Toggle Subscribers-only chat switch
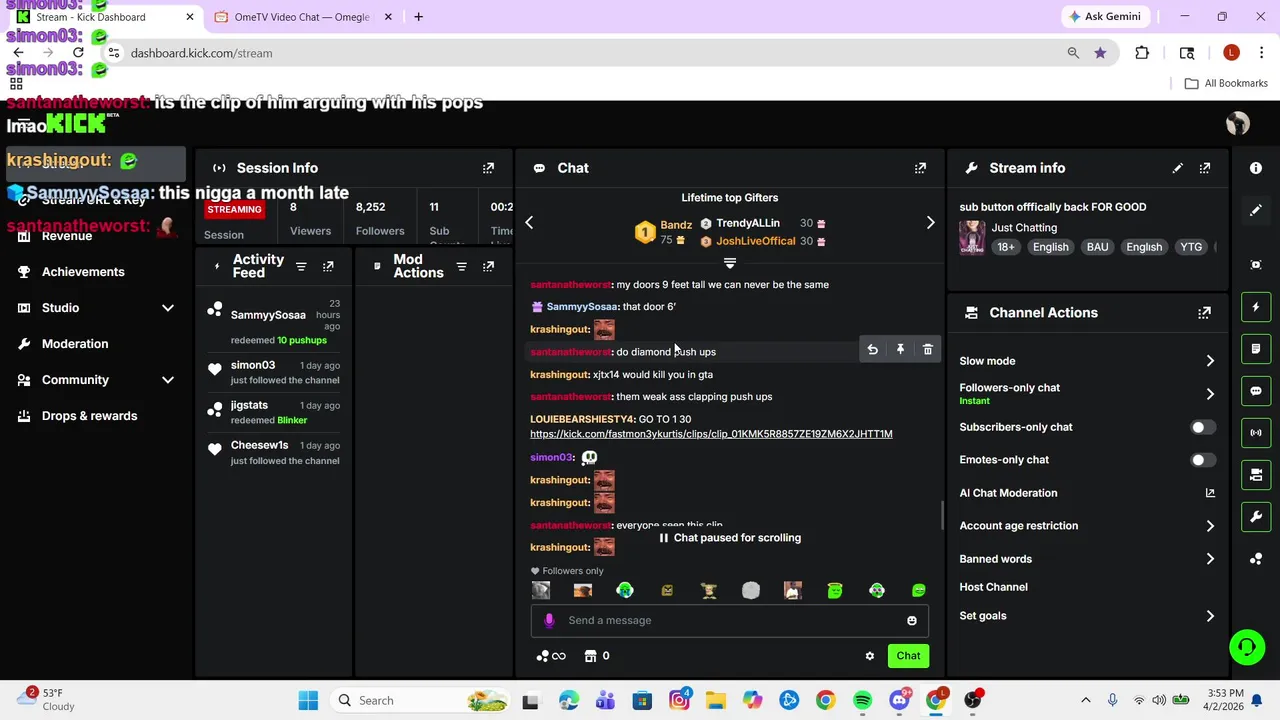Image resolution: width=1280 pixels, height=720 pixels. point(1203,427)
